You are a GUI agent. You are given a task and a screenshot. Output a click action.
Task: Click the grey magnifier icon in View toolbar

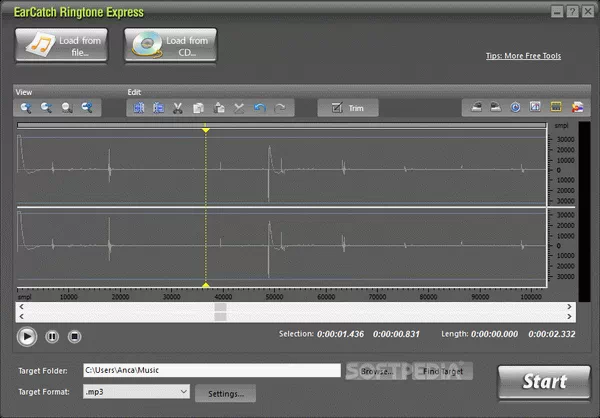pyautogui.click(x=67, y=108)
